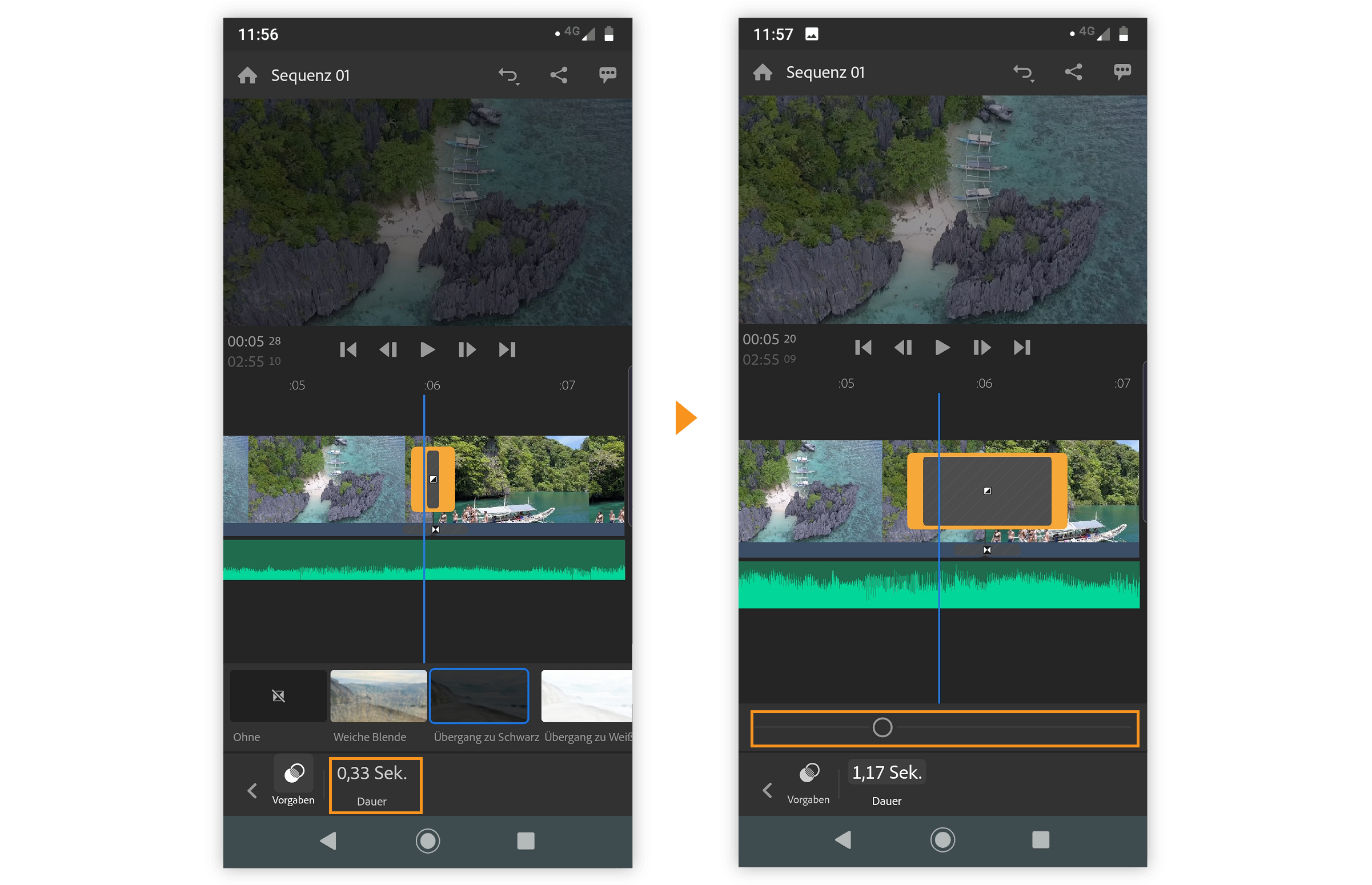Viewport: 1372px width, 885px height.
Task: Tap the video preview in the right screen
Action: [x=942, y=209]
